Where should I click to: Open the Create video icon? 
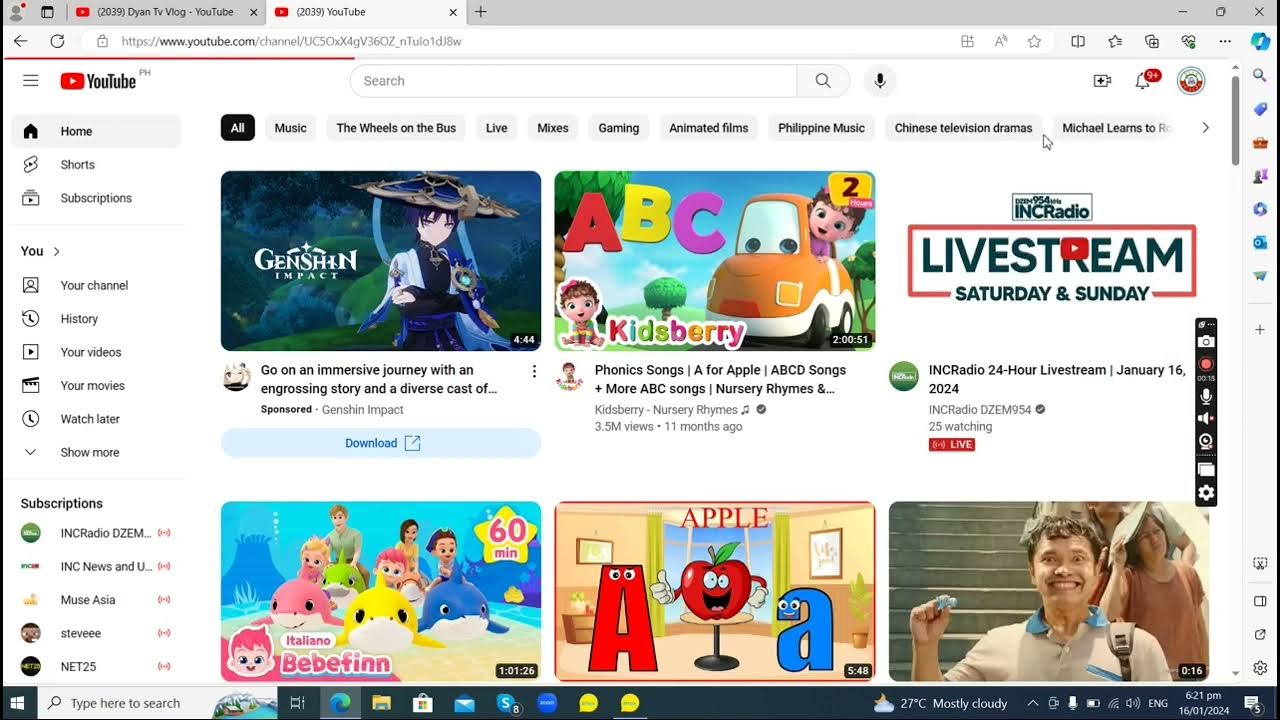[1102, 81]
